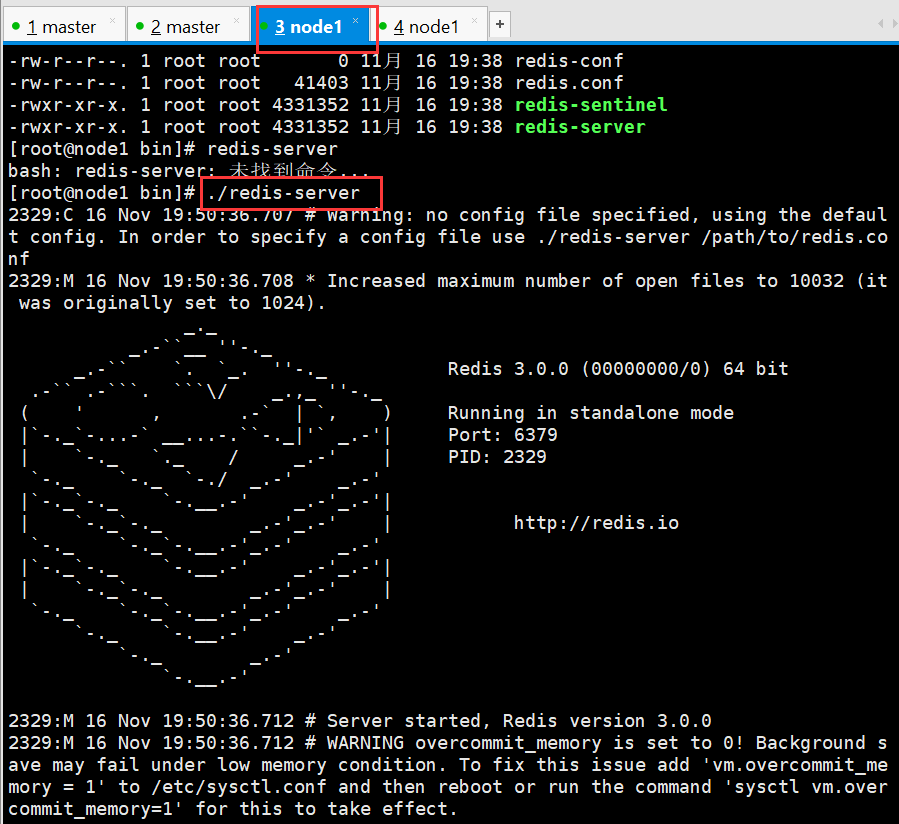Switch to the '1 master' session tab
The image size is (899, 824).
point(62,26)
